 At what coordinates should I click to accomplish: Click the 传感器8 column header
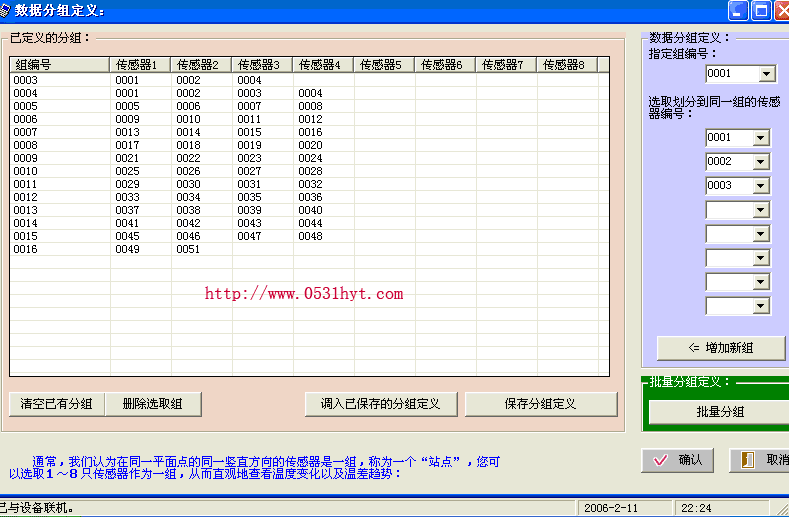pos(567,65)
